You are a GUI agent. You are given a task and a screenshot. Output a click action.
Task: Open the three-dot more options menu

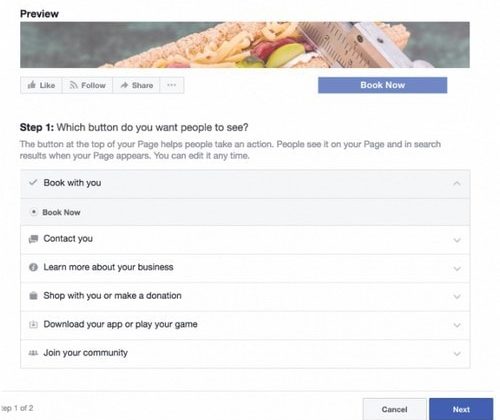172,85
